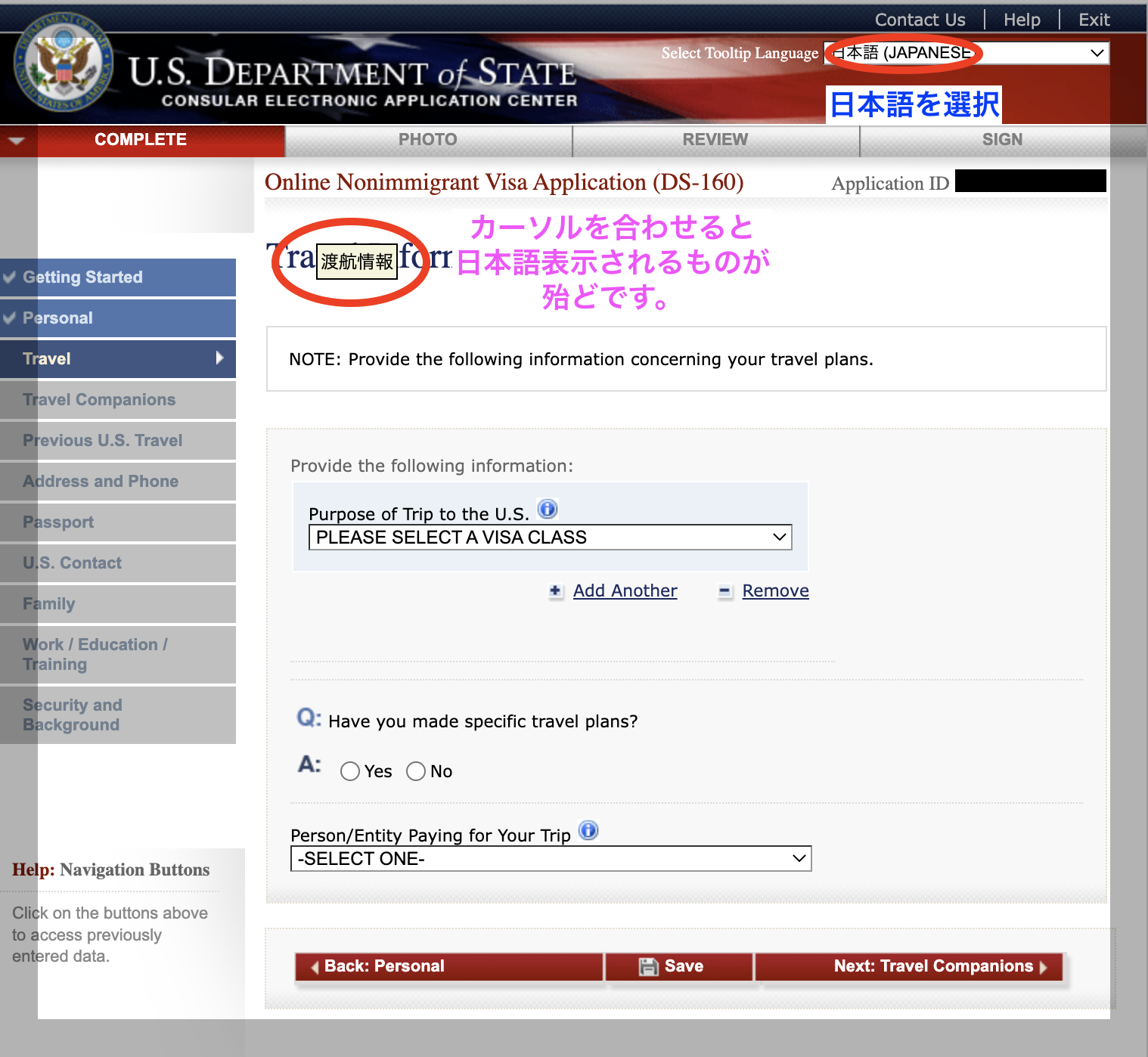
Task: Open the Travel section in sidebar
Action: (x=118, y=359)
